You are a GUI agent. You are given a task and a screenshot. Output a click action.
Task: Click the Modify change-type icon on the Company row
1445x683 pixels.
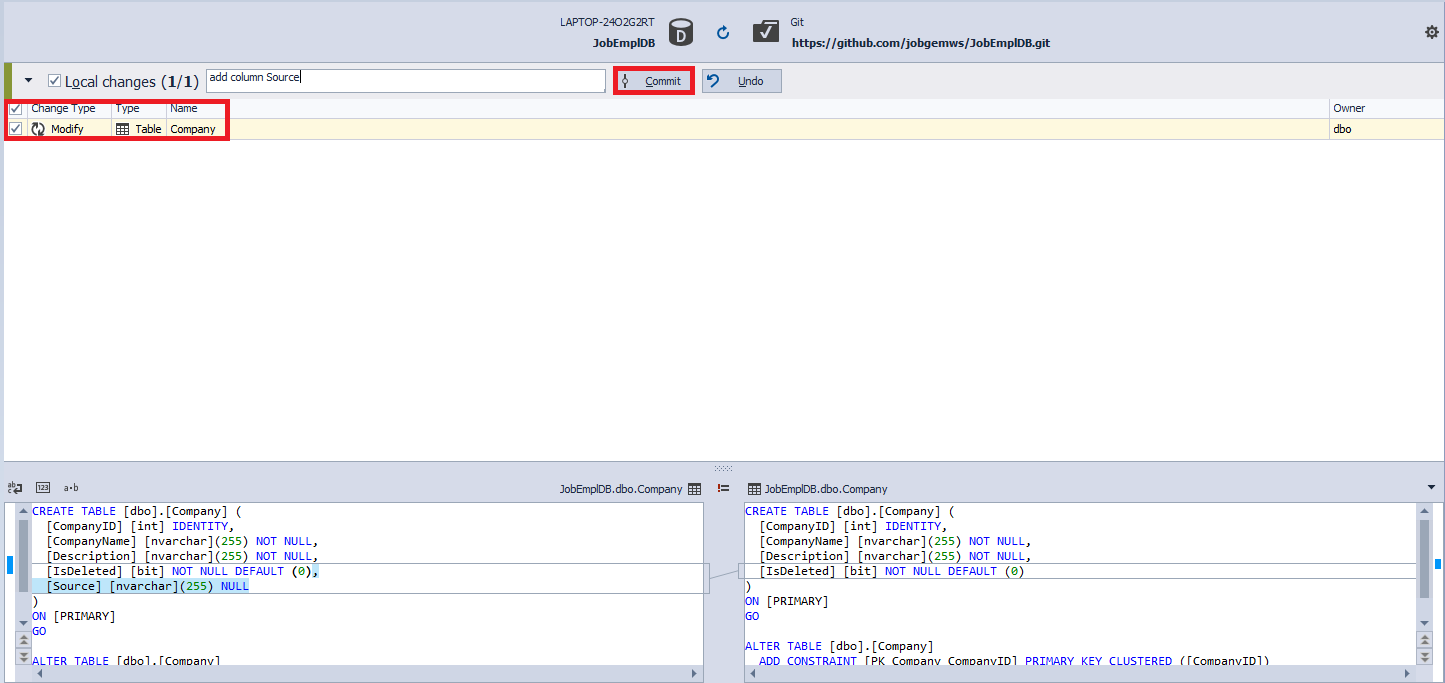pos(37,128)
